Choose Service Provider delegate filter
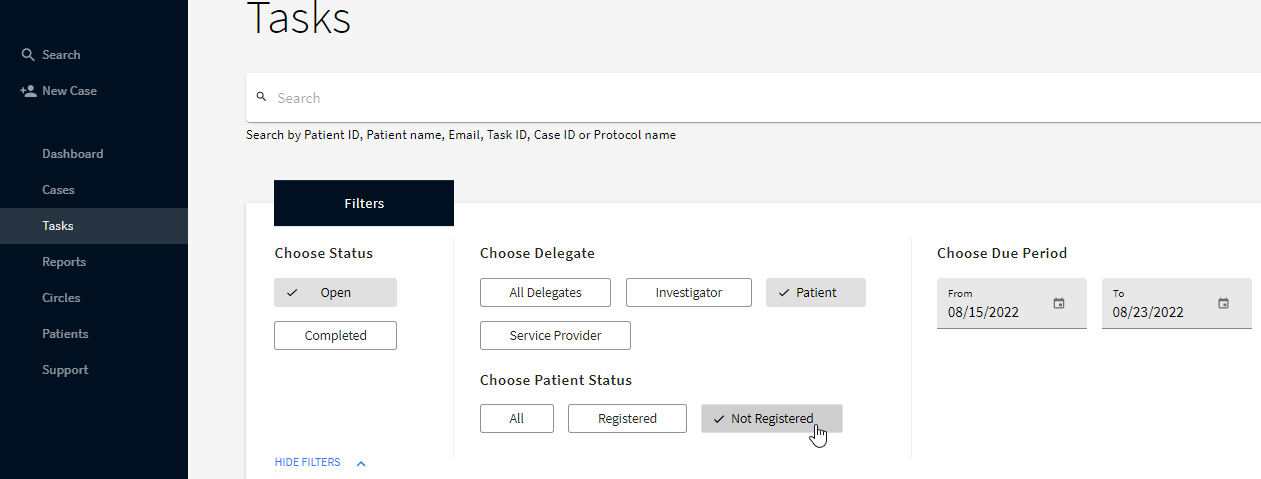Image resolution: width=1261 pixels, height=479 pixels. (555, 336)
